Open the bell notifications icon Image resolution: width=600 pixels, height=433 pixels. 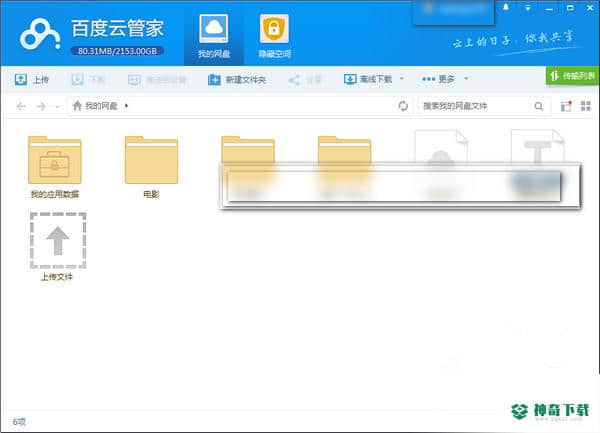506,7
